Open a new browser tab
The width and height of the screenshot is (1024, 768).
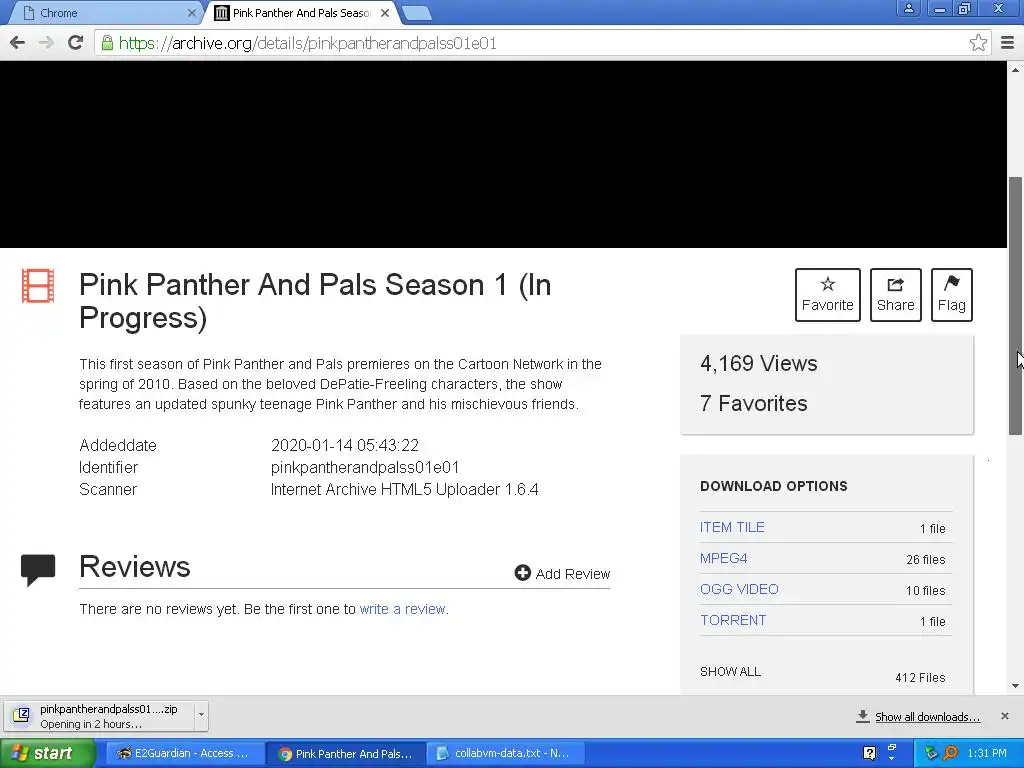pos(416,13)
